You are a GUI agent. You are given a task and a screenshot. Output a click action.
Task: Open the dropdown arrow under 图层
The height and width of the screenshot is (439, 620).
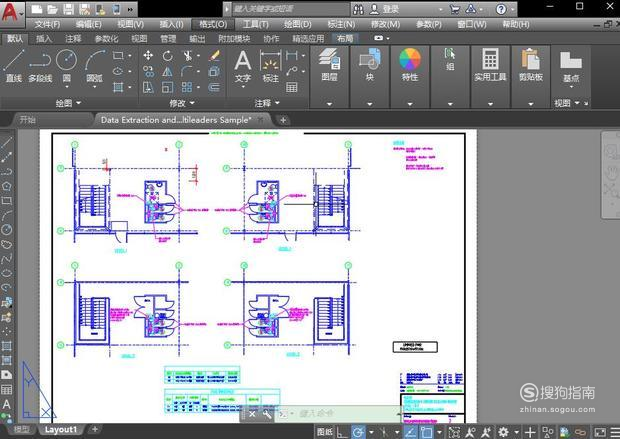(329, 104)
